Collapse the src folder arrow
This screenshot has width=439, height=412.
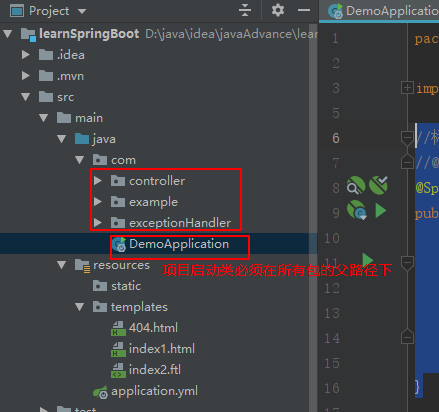tap(26, 97)
